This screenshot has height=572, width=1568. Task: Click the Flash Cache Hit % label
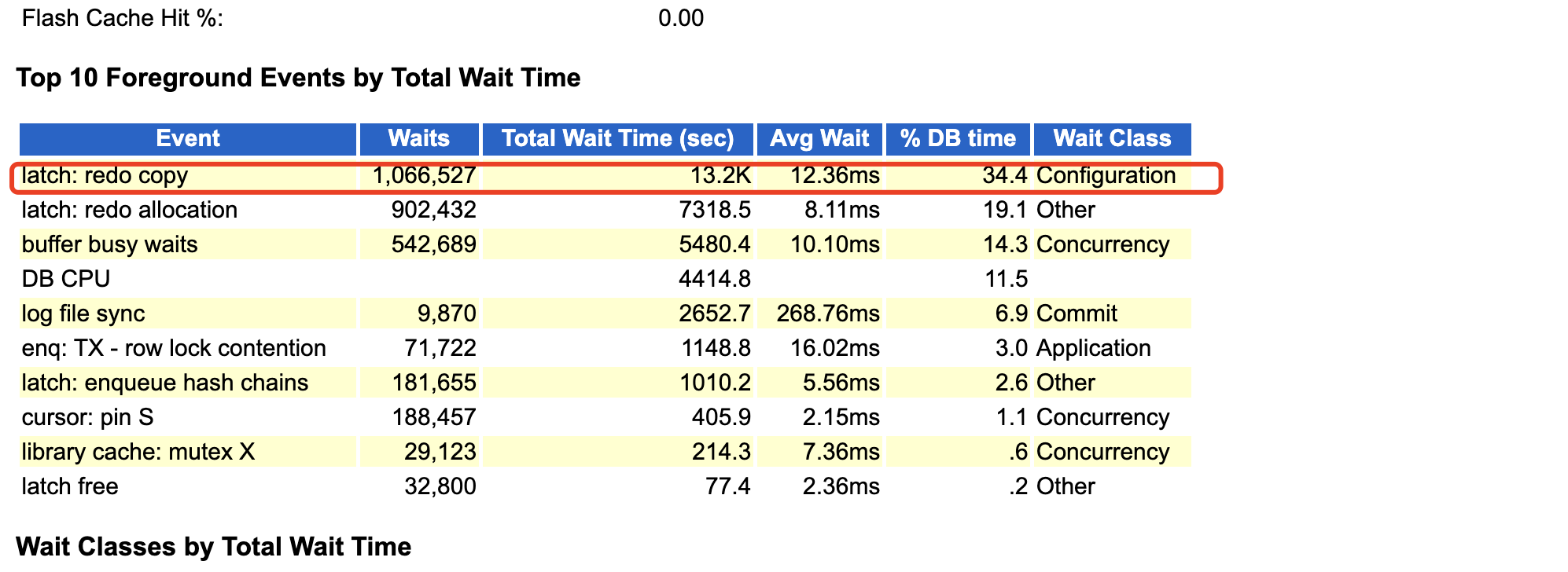tap(123, 18)
